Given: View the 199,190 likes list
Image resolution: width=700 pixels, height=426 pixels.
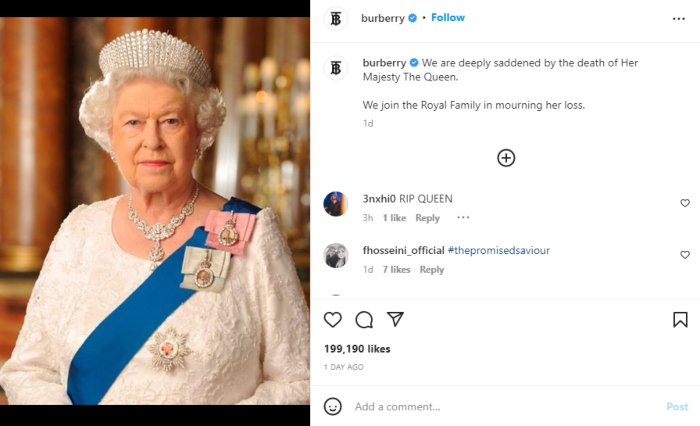Looking at the screenshot, I should tap(357, 349).
